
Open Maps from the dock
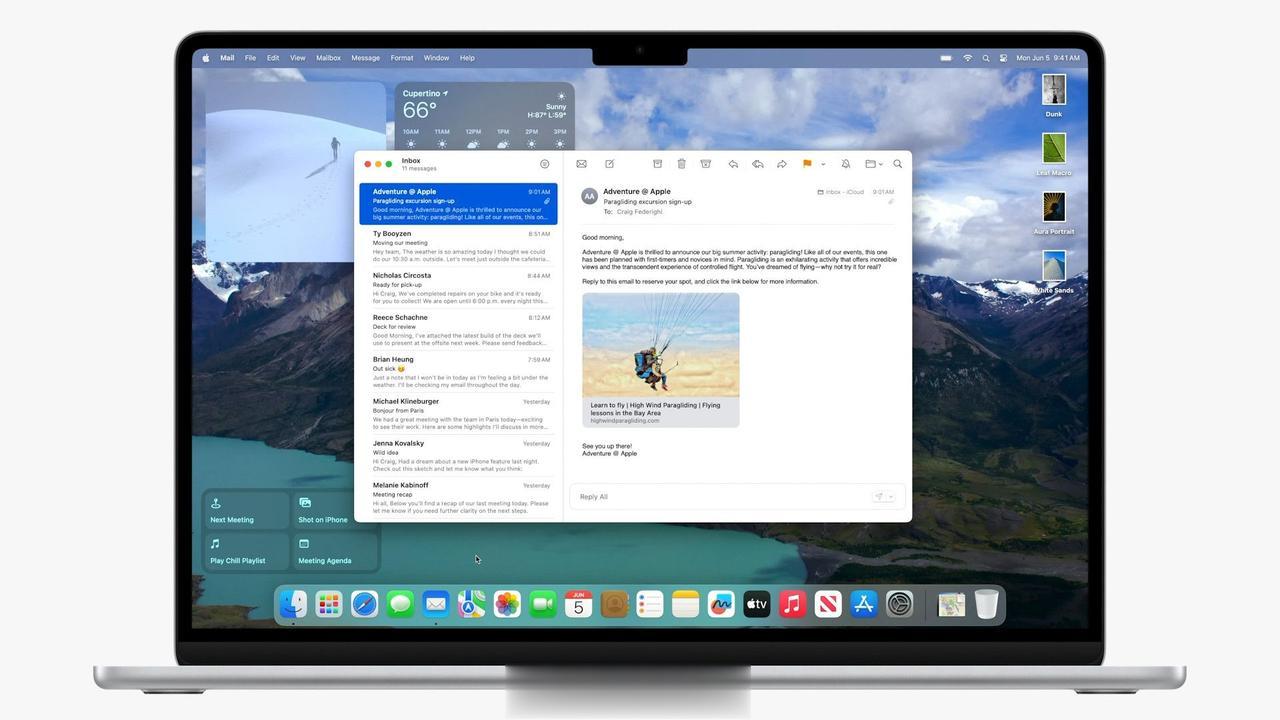[x=471, y=604]
